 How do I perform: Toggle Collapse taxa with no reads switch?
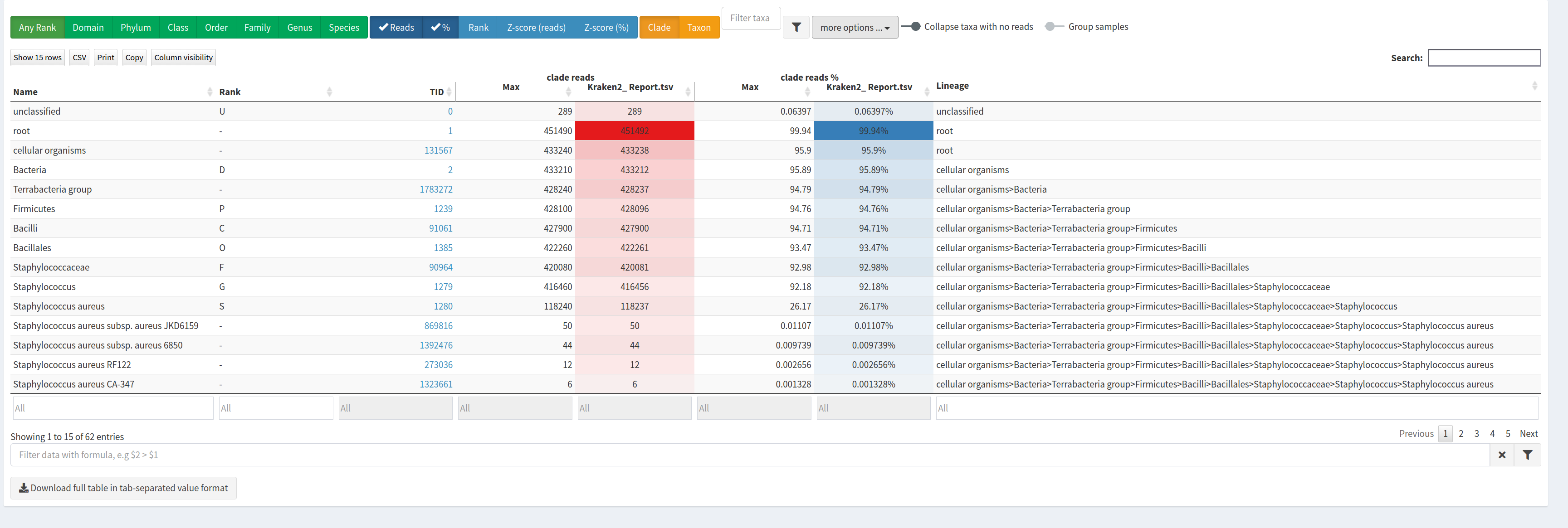pyautogui.click(x=911, y=27)
